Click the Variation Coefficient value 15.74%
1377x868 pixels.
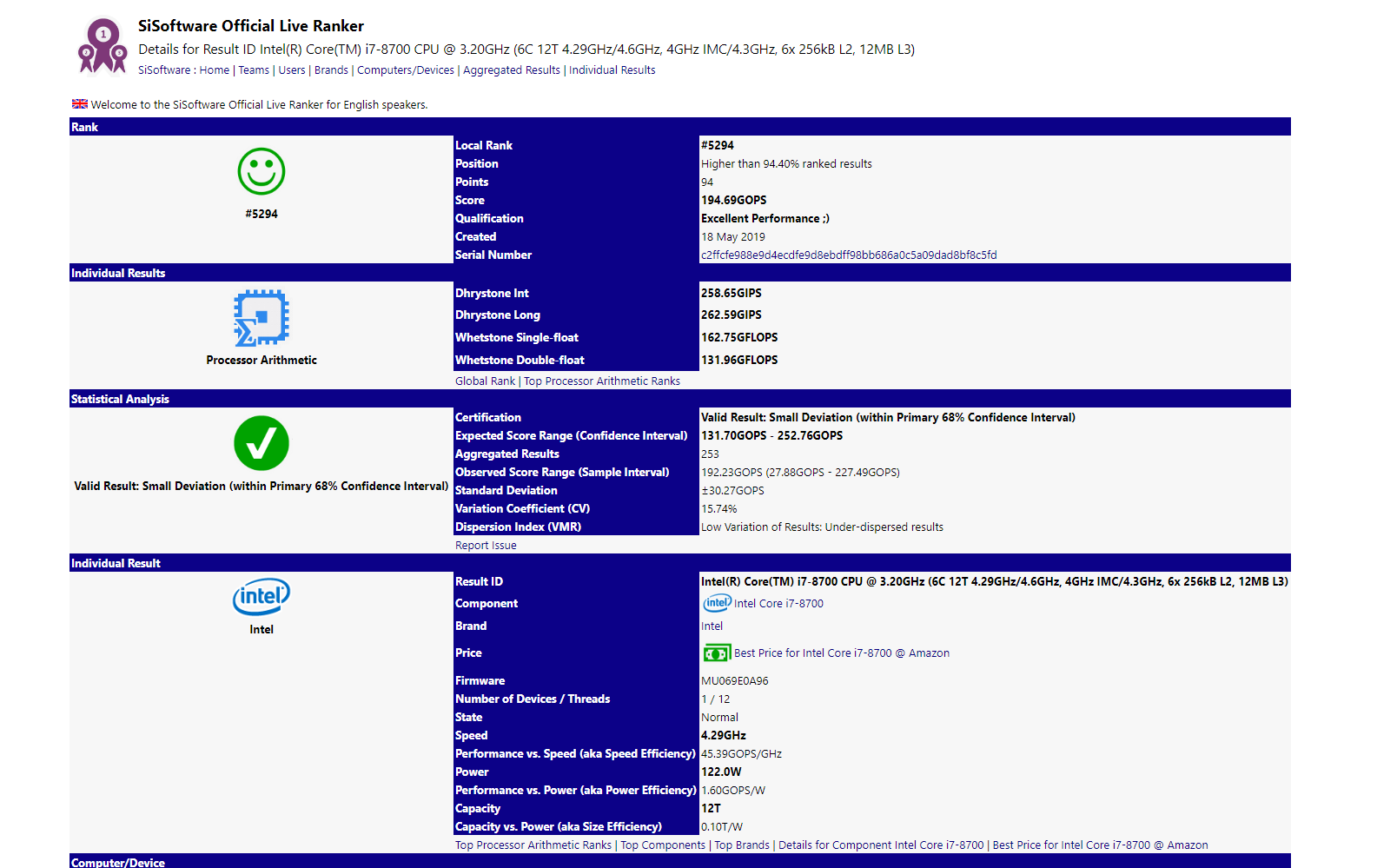click(x=719, y=509)
